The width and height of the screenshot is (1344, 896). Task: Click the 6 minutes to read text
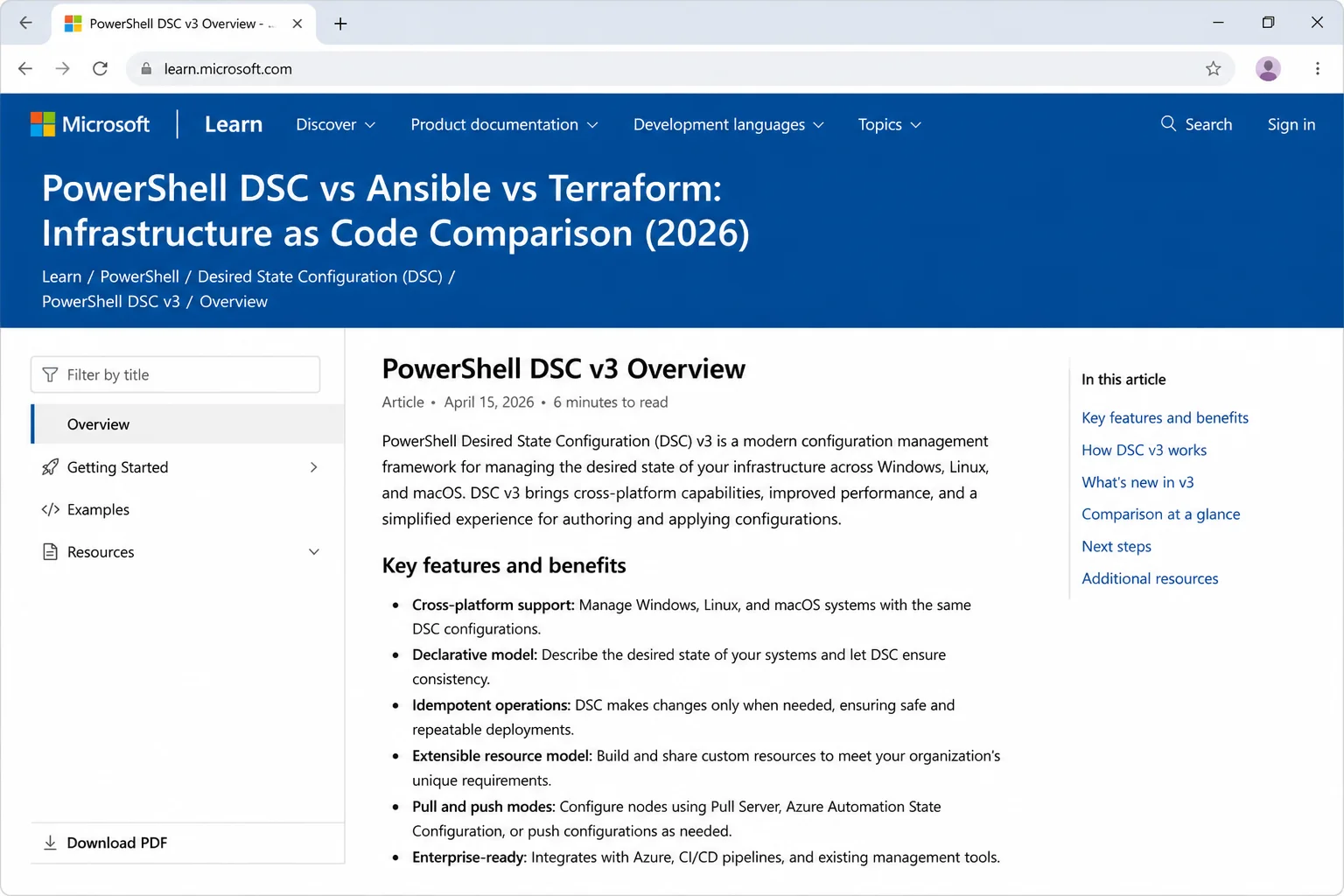(610, 402)
